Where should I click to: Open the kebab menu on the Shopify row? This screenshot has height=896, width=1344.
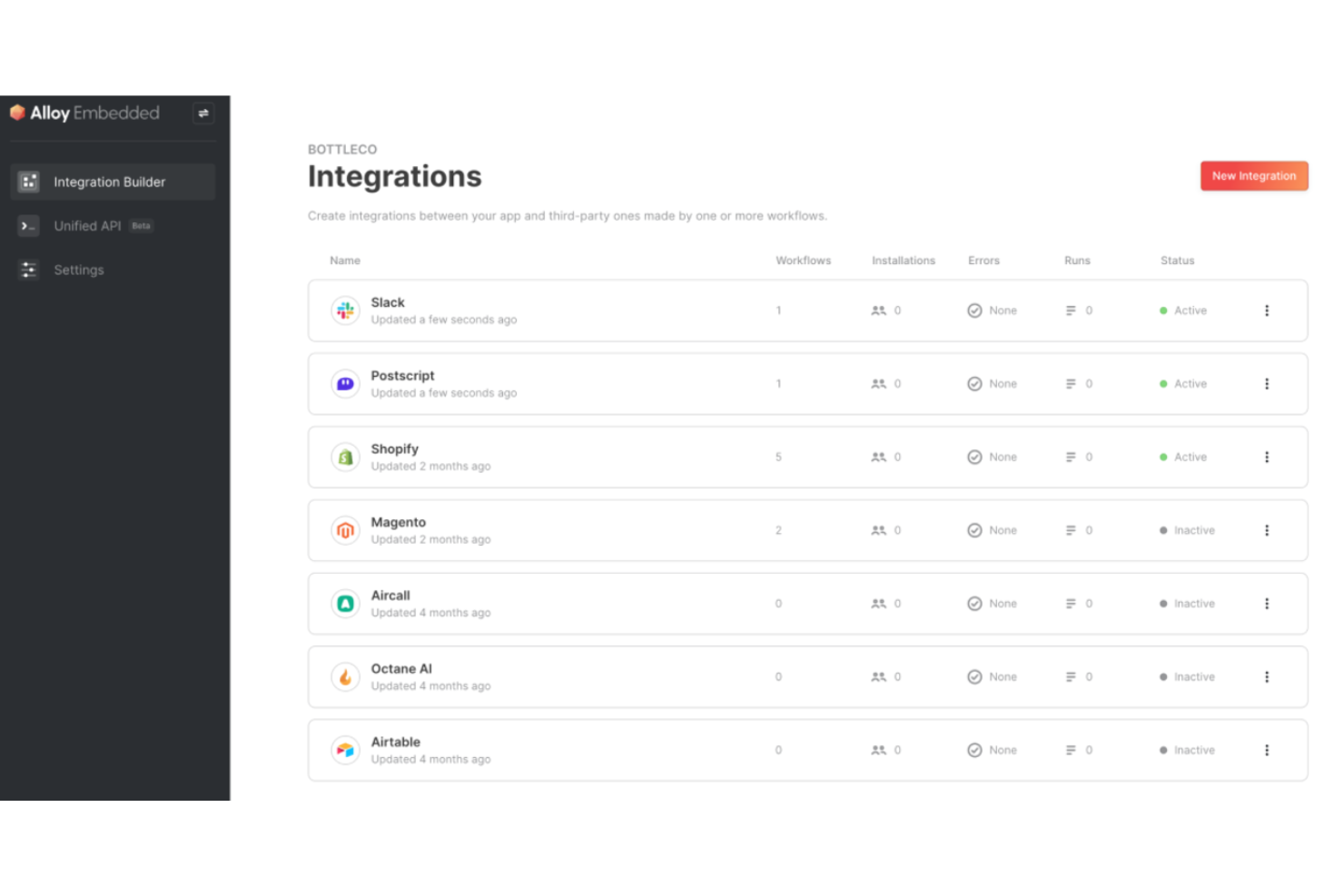tap(1268, 457)
